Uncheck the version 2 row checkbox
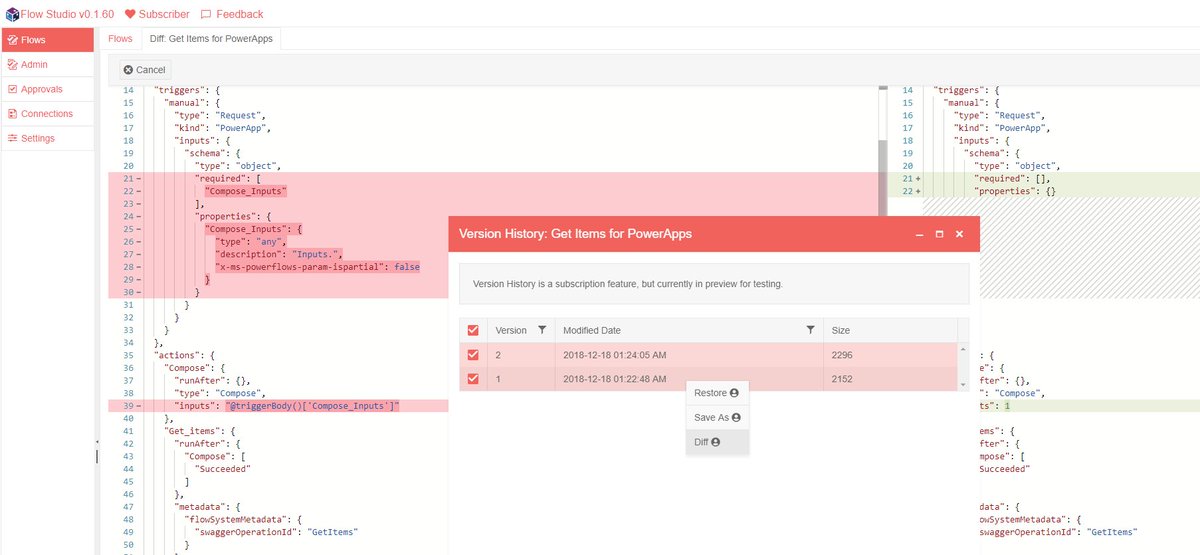 pos(473,355)
